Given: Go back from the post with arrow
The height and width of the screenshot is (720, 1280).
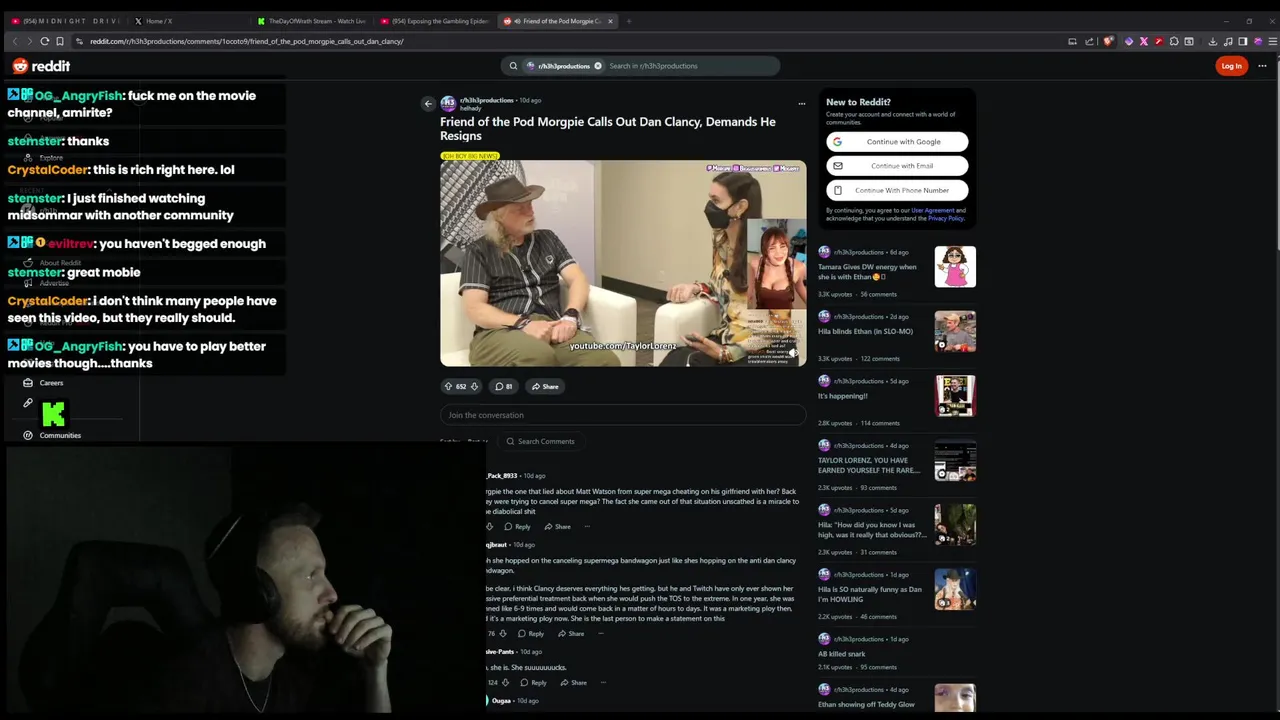Looking at the screenshot, I should click(428, 103).
